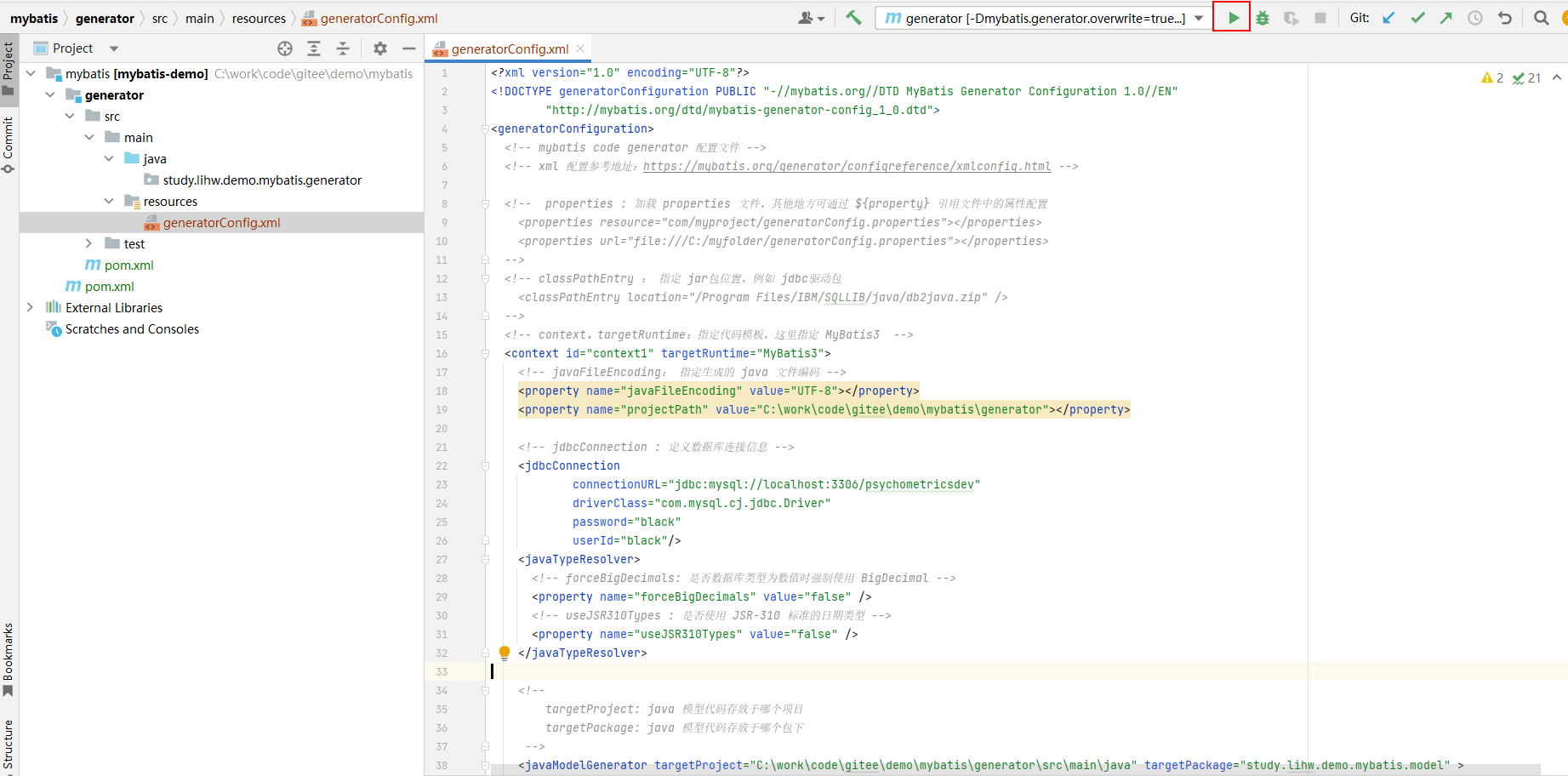Select root-level pom.xml file
The width and height of the screenshot is (1568, 776).
pyautogui.click(x=109, y=286)
